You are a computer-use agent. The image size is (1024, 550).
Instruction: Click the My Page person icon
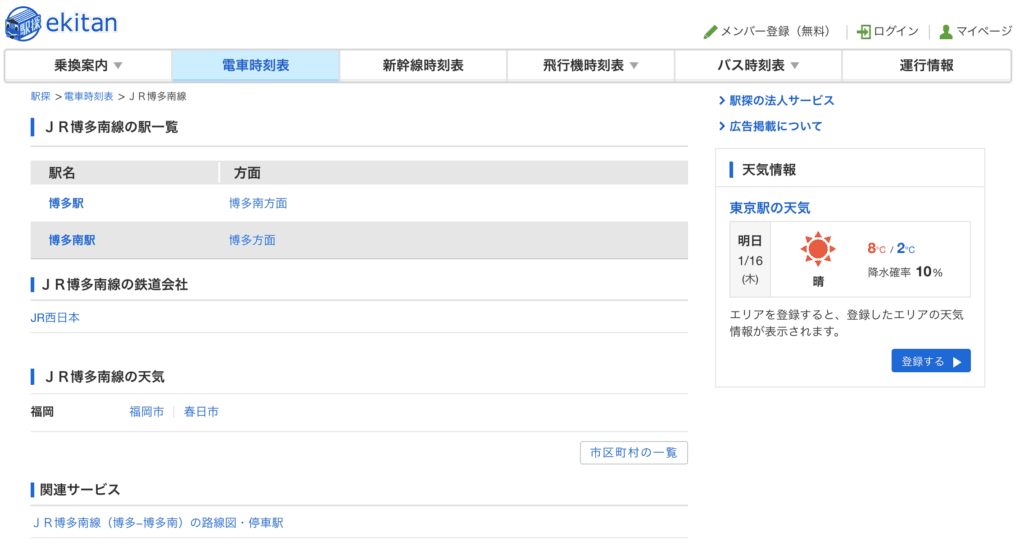tap(945, 32)
